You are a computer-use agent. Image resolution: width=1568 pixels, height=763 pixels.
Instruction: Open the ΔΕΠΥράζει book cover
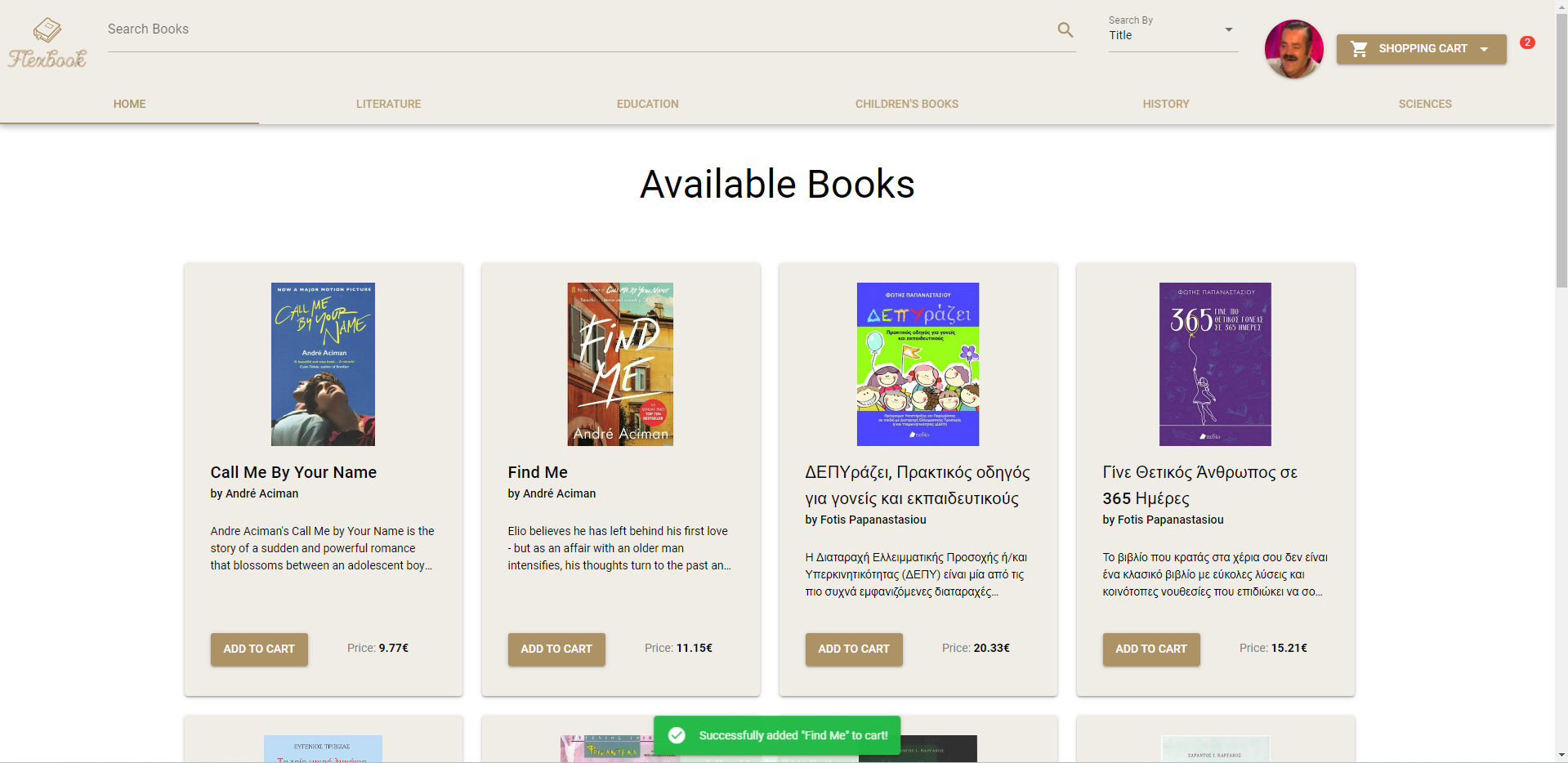pos(918,364)
